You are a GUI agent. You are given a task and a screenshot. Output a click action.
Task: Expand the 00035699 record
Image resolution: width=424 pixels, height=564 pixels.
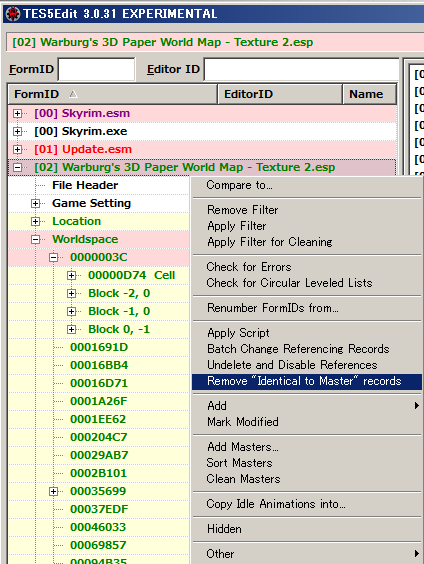click(x=53, y=491)
